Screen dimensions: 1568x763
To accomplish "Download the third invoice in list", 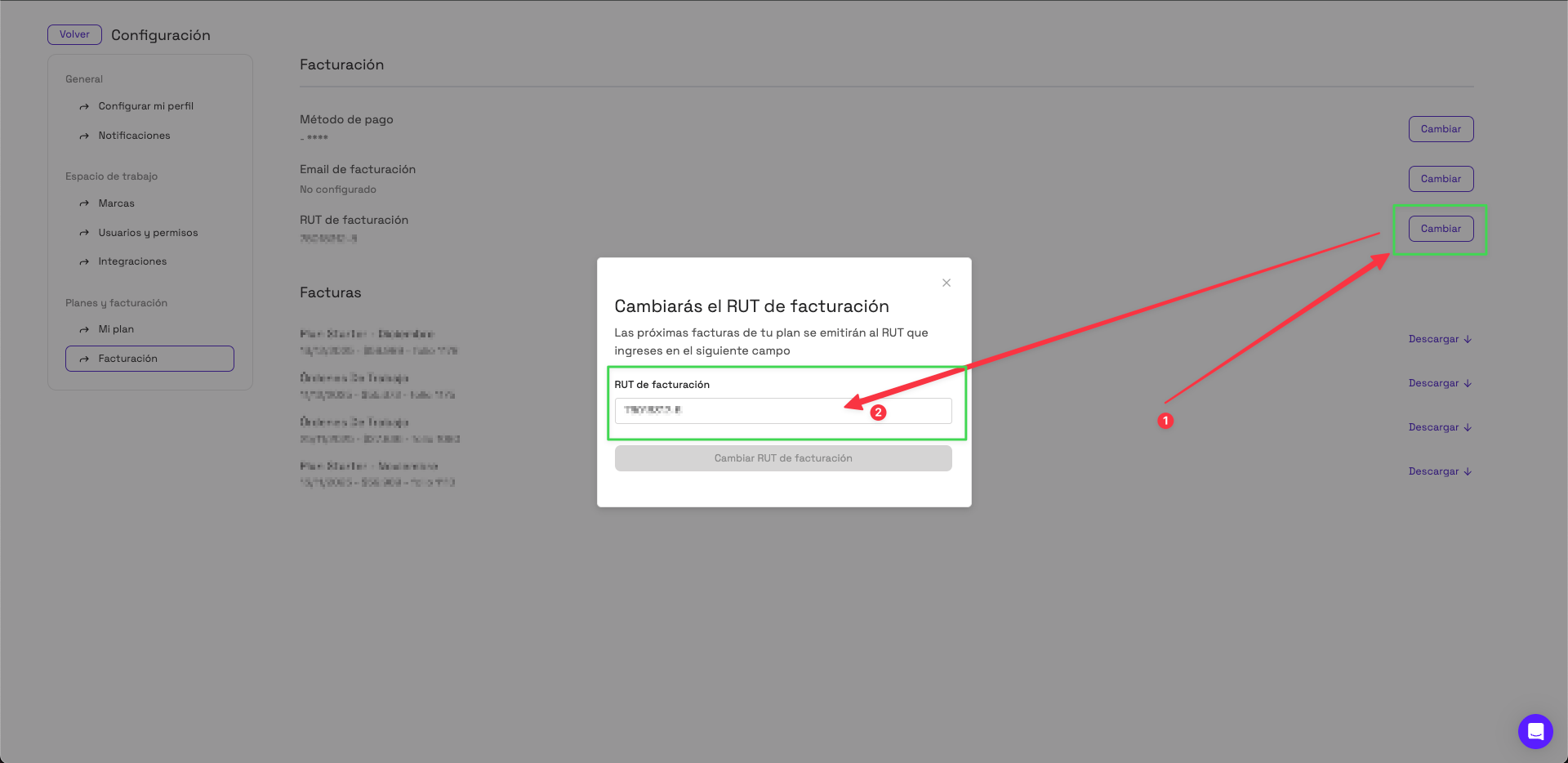I will (x=1440, y=427).
